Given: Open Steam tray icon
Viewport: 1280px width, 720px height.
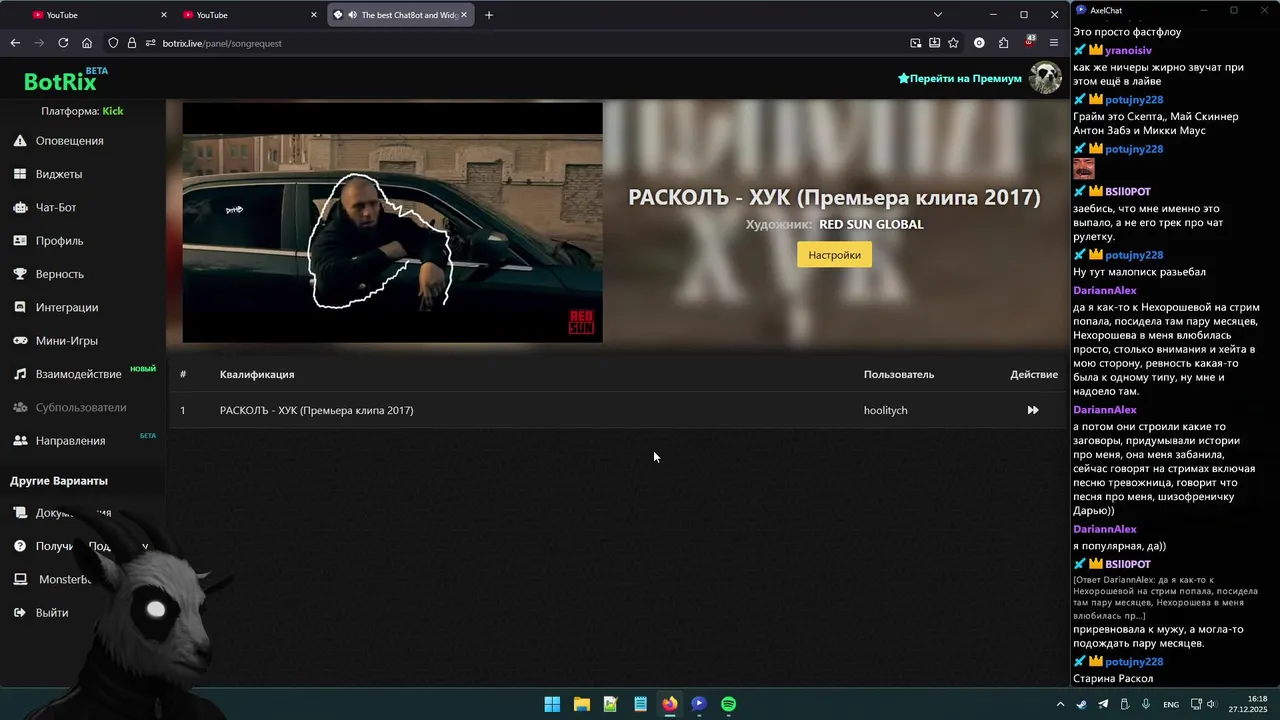Looking at the screenshot, I should tap(1082, 704).
